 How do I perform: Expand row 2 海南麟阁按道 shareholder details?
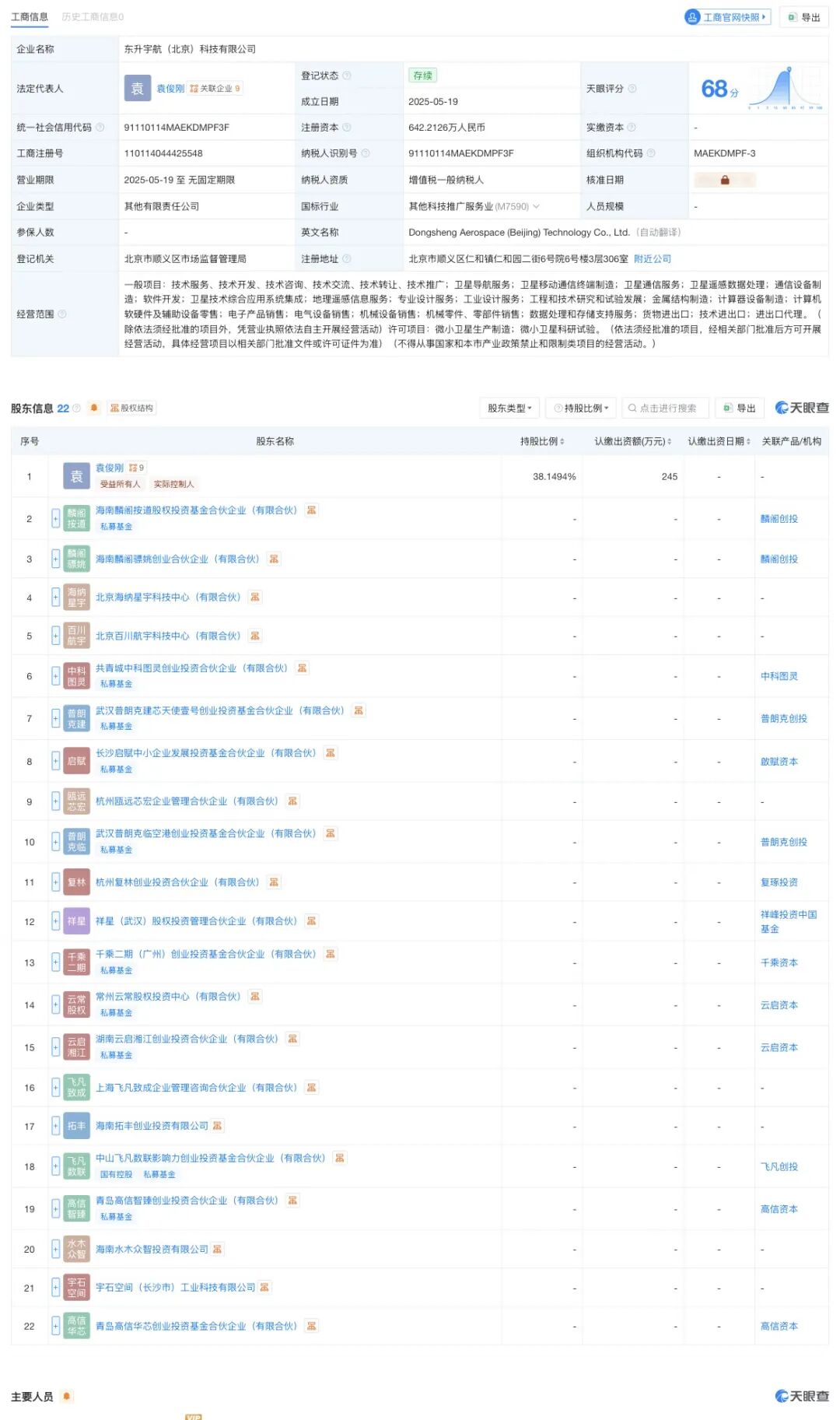pos(55,518)
